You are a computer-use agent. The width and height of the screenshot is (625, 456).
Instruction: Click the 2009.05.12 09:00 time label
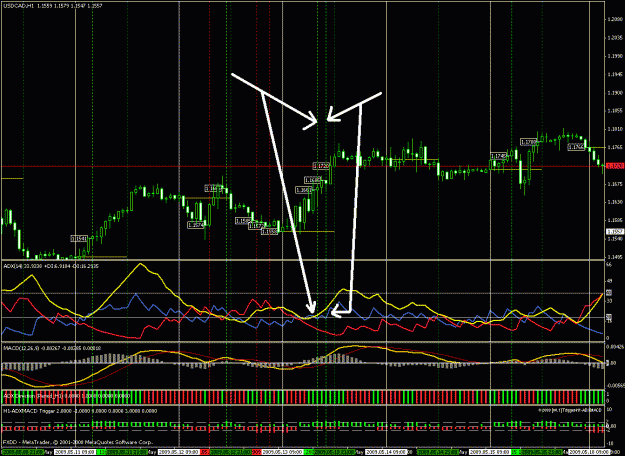click(179, 452)
